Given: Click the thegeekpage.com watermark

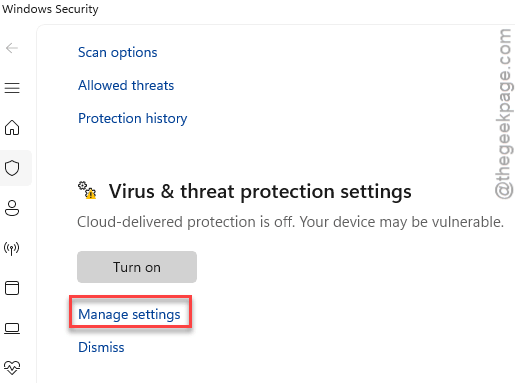Looking at the screenshot, I should [x=504, y=114].
